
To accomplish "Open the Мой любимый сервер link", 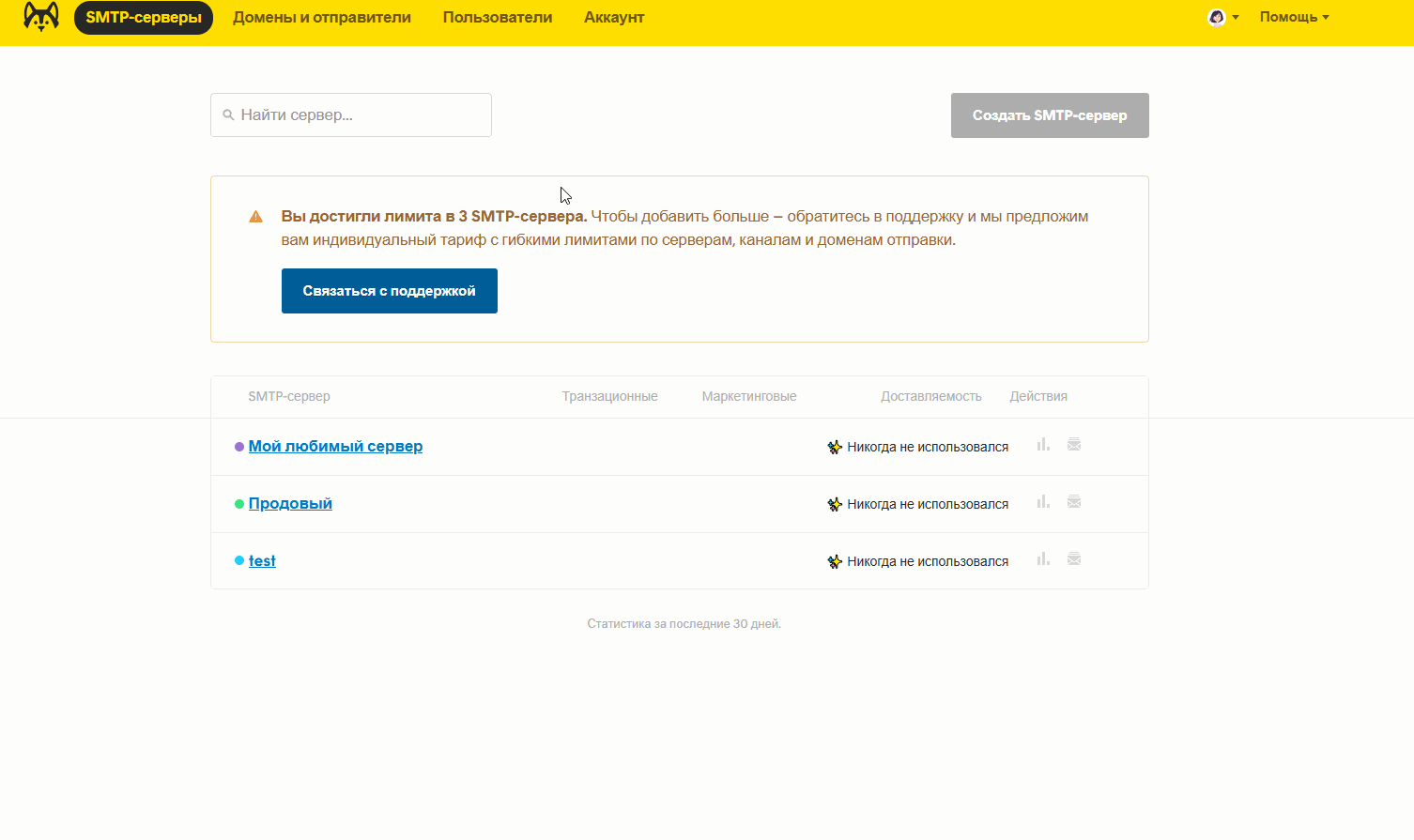I will pos(335,446).
